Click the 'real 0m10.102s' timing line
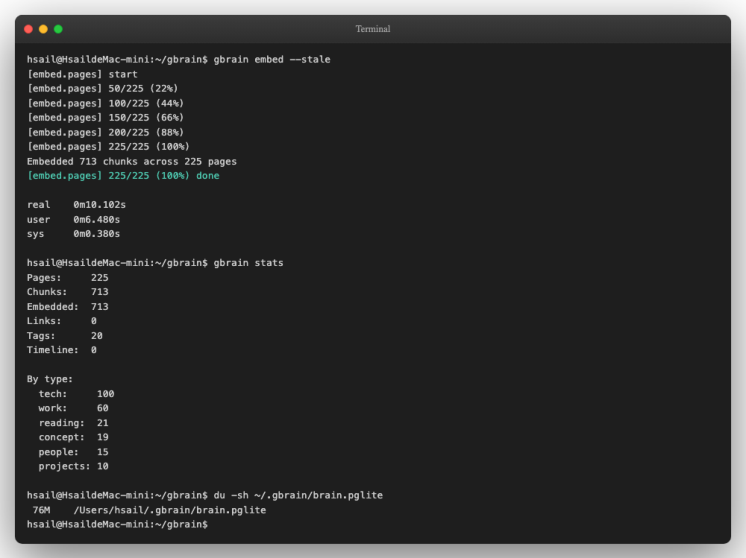Screen dimensions: 746x558 coord(76,205)
